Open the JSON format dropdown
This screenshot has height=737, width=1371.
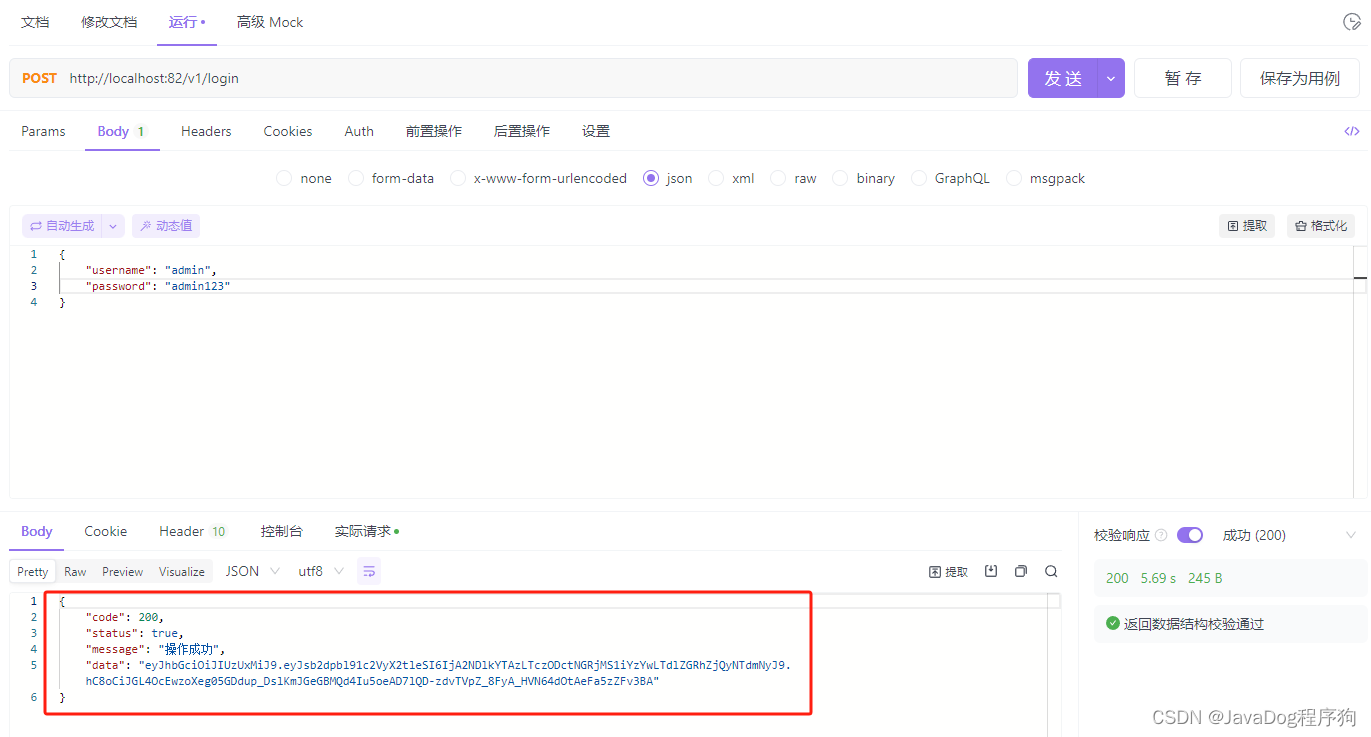tap(253, 571)
